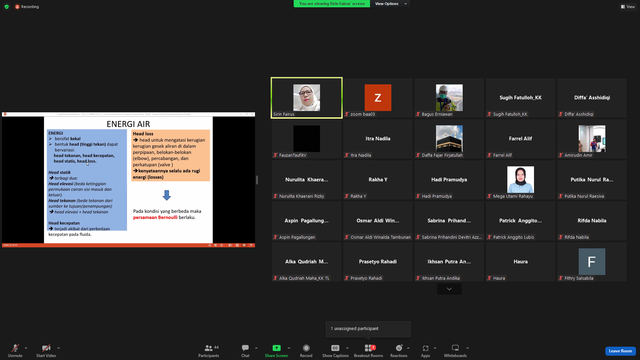Screen dimensions: 640x360
Task: Expand the arrow beside Whiteboards
Action: (x=467, y=348)
